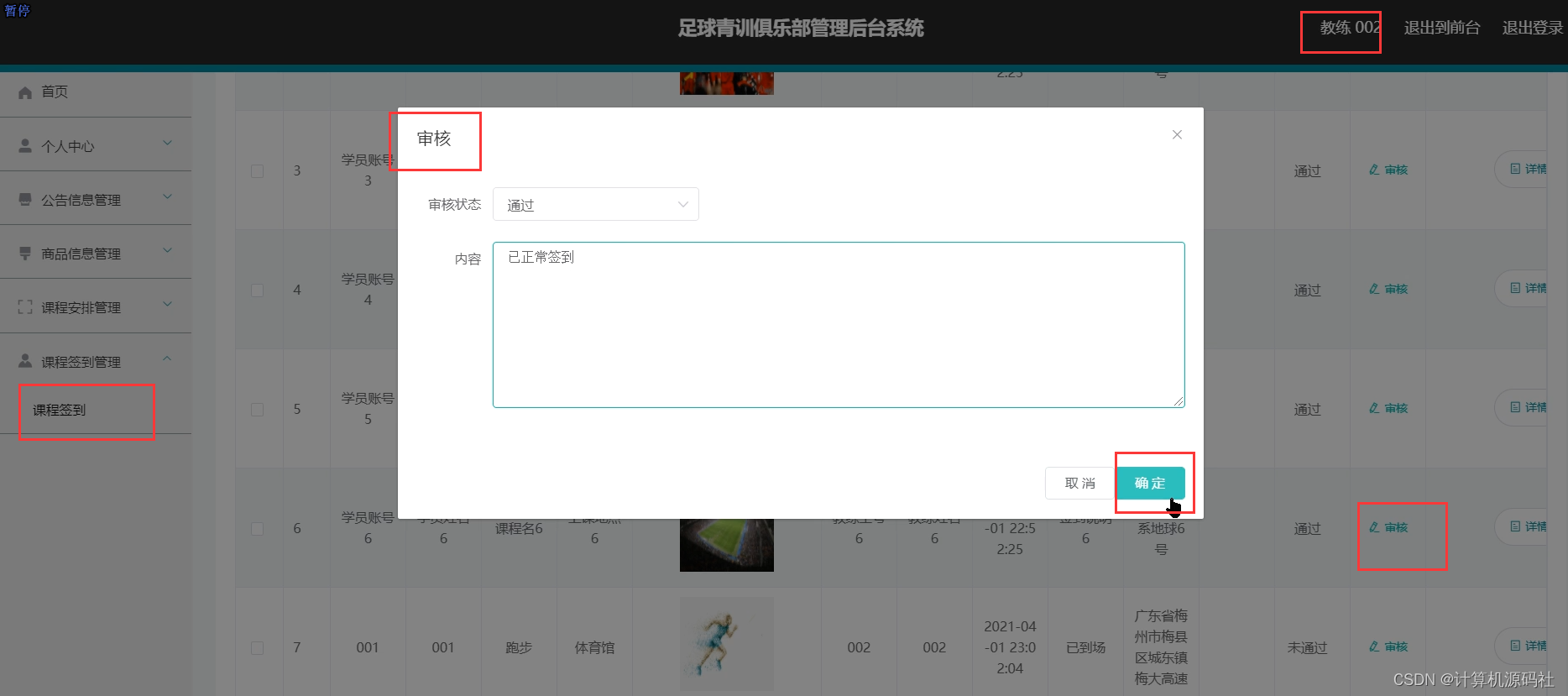
Task: Click the 课程签到管理 menu label
Action: [x=81, y=362]
